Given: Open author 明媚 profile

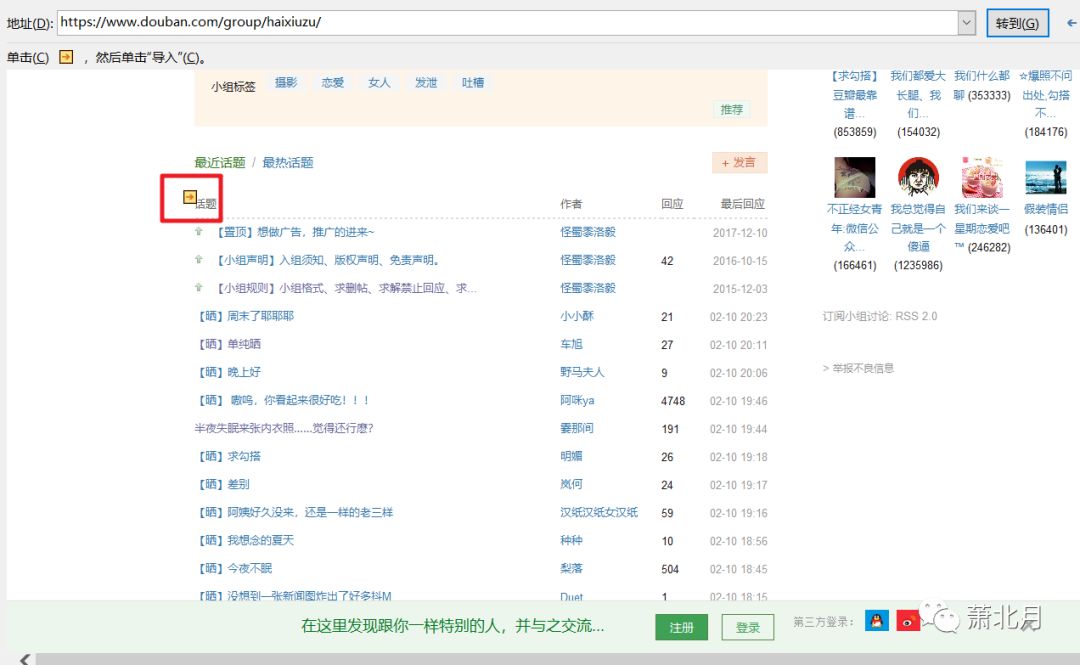Looking at the screenshot, I should 571,456.
